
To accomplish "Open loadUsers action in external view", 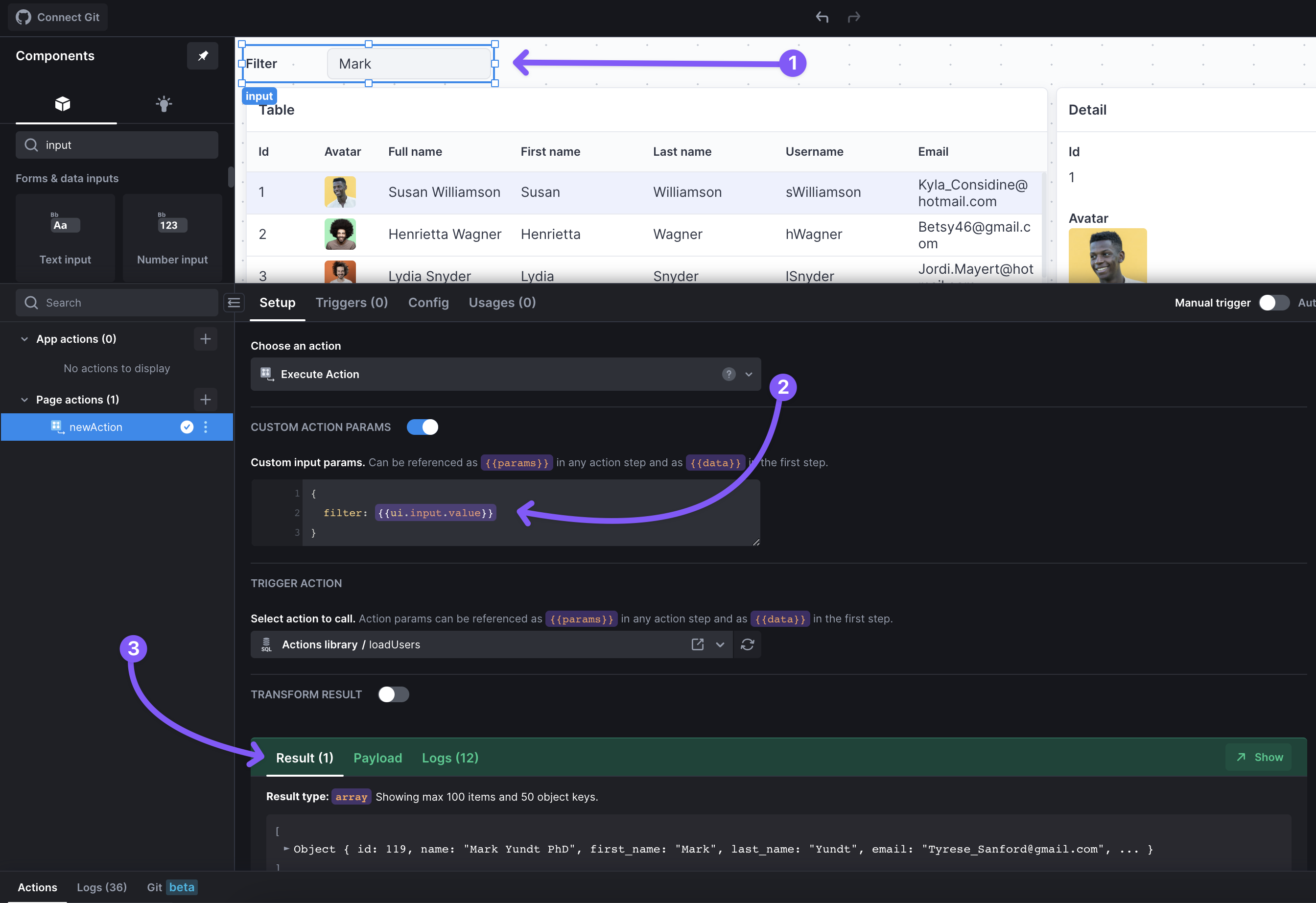I will coord(698,644).
